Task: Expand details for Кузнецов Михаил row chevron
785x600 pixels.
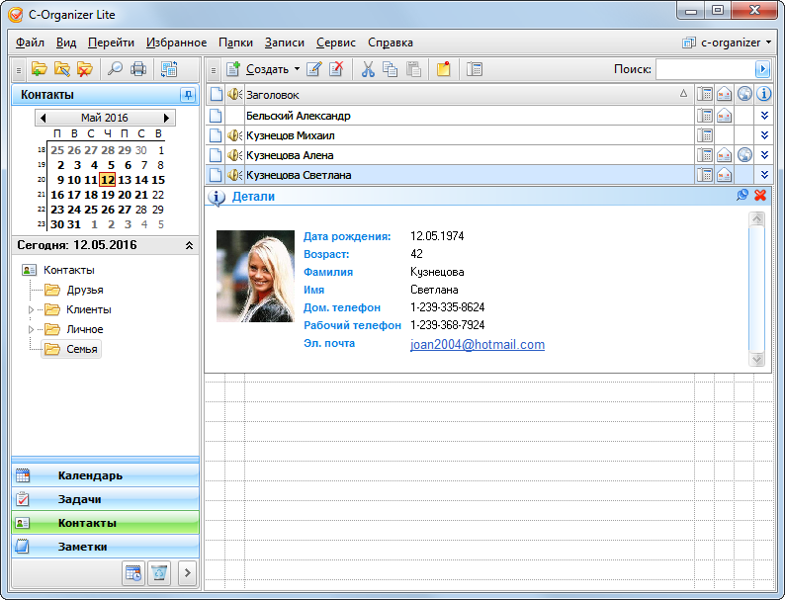Action: pos(764,136)
